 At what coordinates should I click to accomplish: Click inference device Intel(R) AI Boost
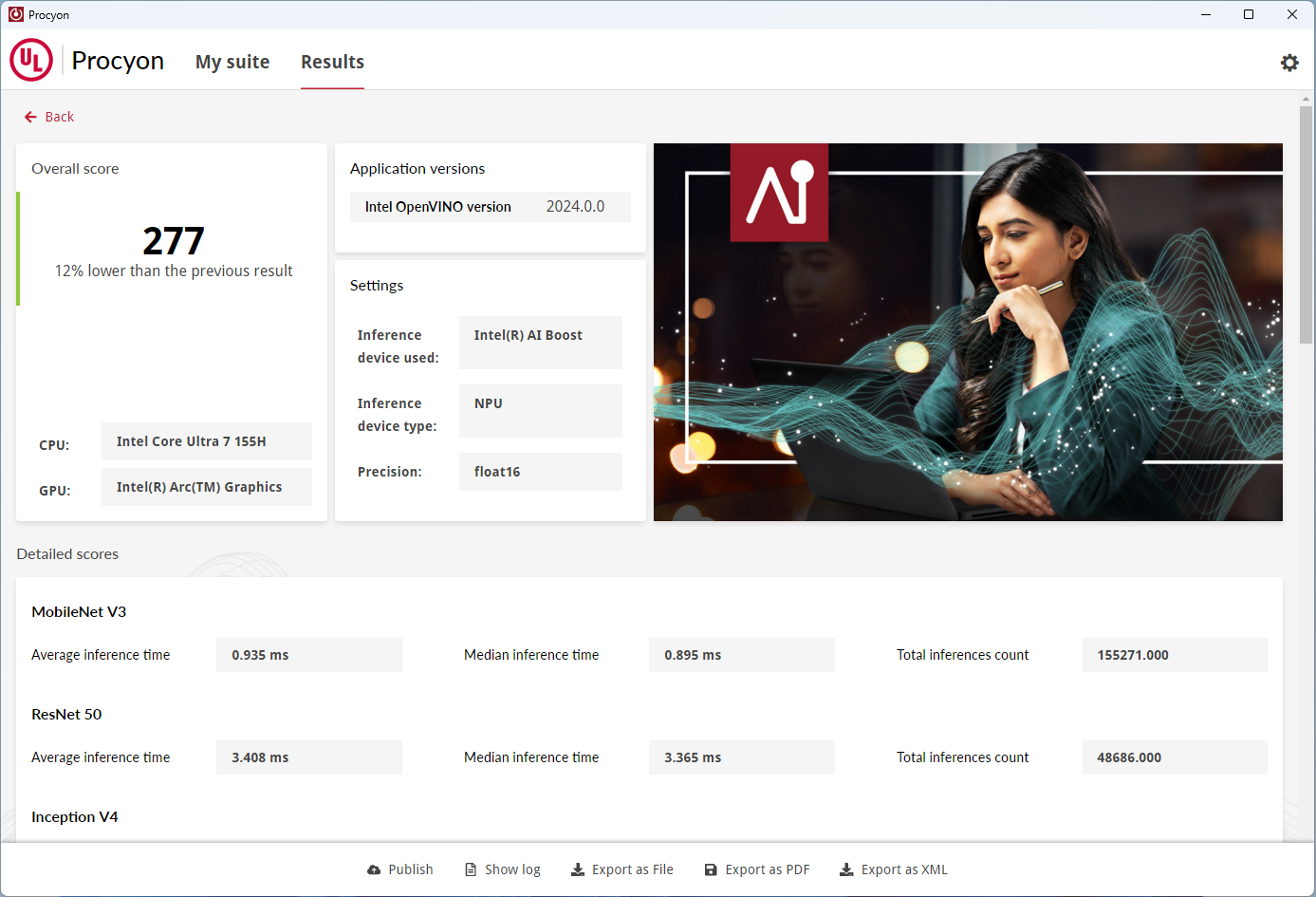[541, 343]
